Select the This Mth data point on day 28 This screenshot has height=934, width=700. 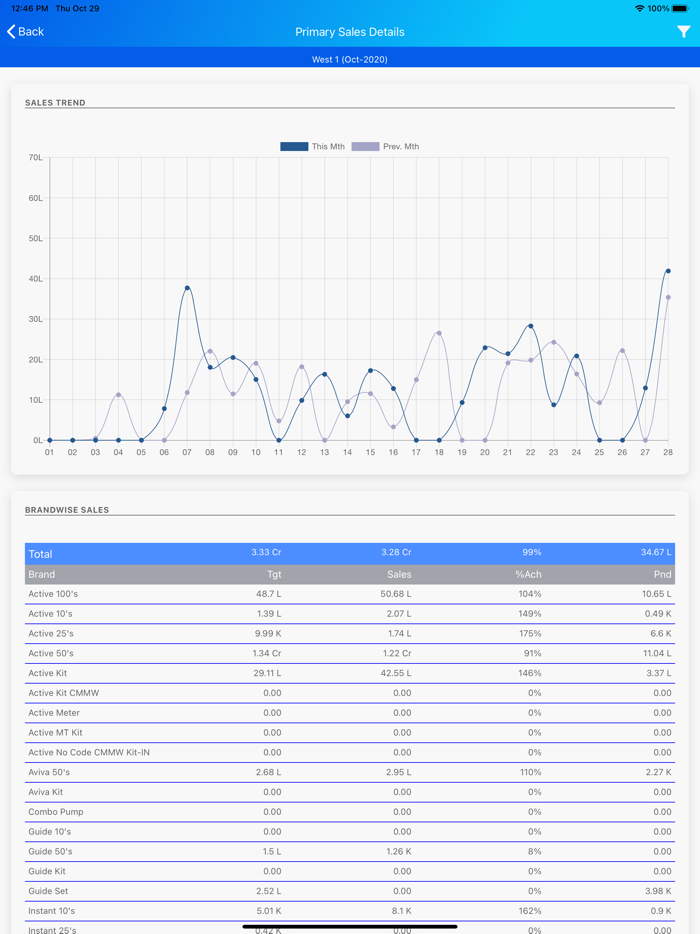coord(668,271)
